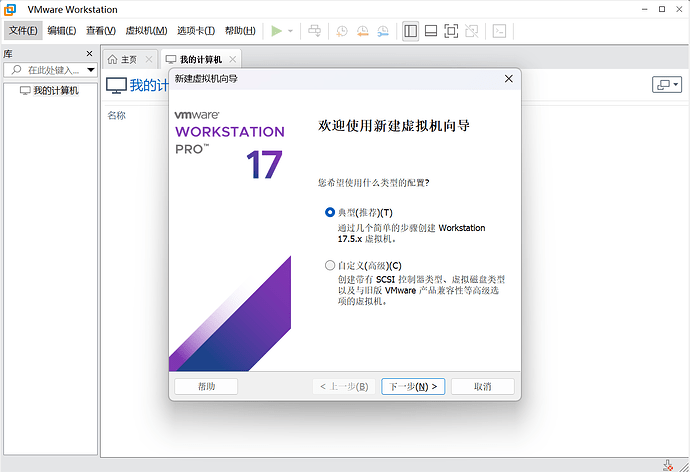This screenshot has height=472, width=690.
Task: Open the 文件(F) menu
Action: [x=23, y=30]
